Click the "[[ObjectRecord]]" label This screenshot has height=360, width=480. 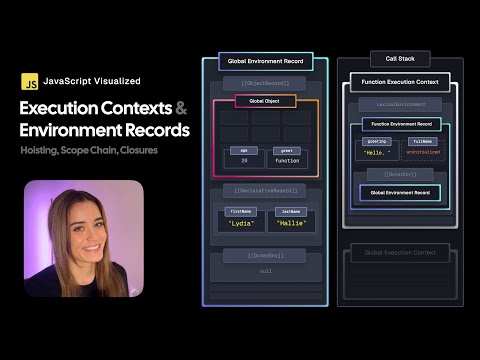[265, 83]
